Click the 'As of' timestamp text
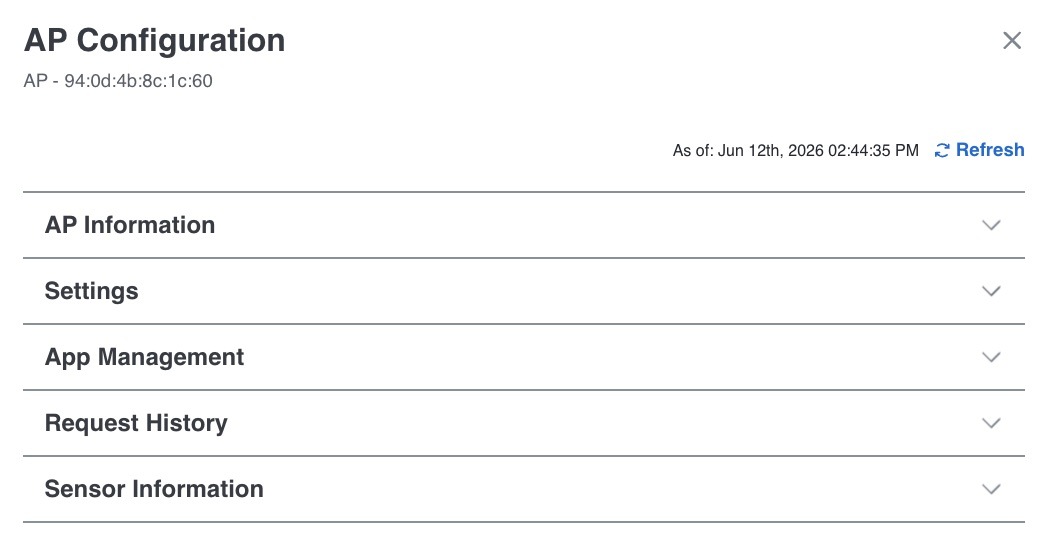Image resolution: width=1054 pixels, height=544 pixels. coord(796,150)
